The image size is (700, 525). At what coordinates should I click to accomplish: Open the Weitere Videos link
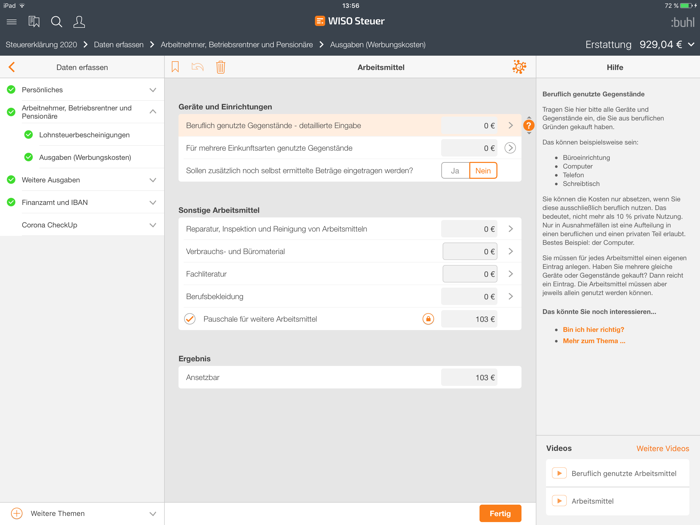pos(662,448)
